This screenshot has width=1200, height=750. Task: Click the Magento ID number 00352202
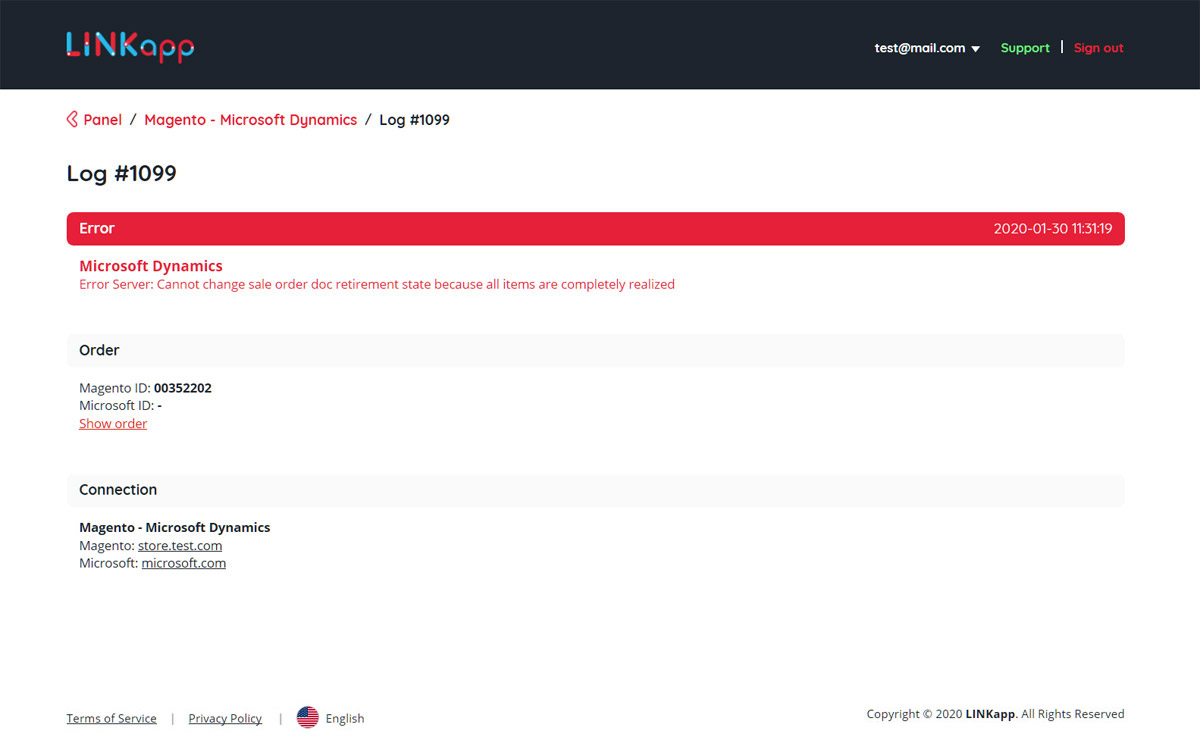pyautogui.click(x=183, y=388)
